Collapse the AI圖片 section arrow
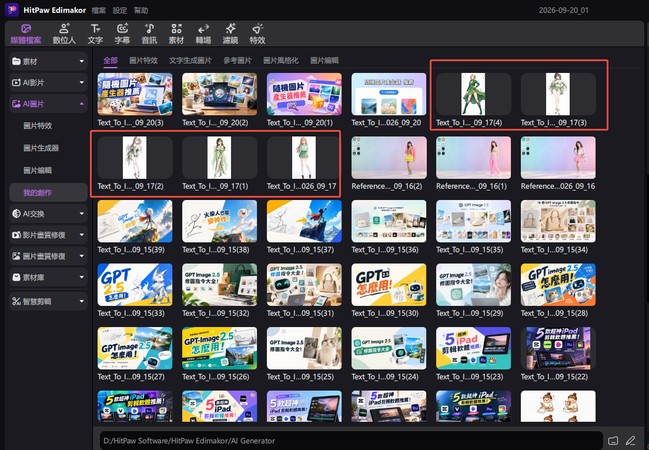The image size is (649, 450). [82, 104]
